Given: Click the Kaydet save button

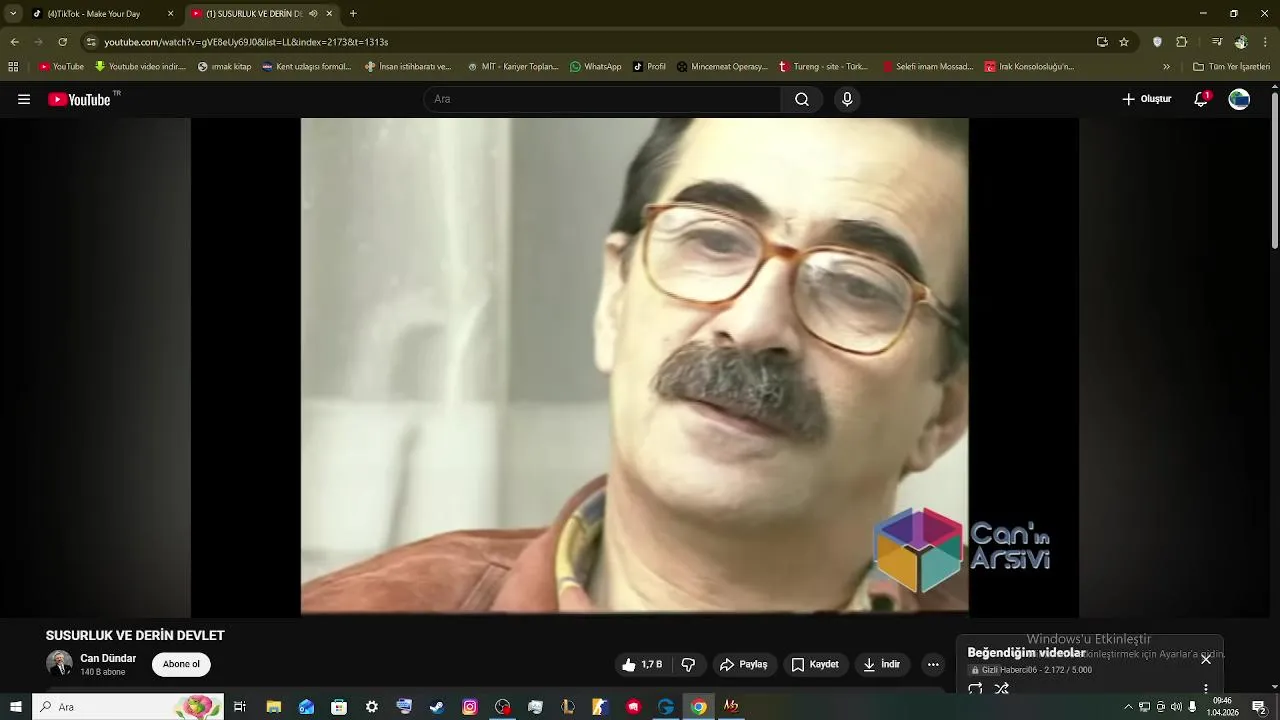Looking at the screenshot, I should tap(815, 665).
